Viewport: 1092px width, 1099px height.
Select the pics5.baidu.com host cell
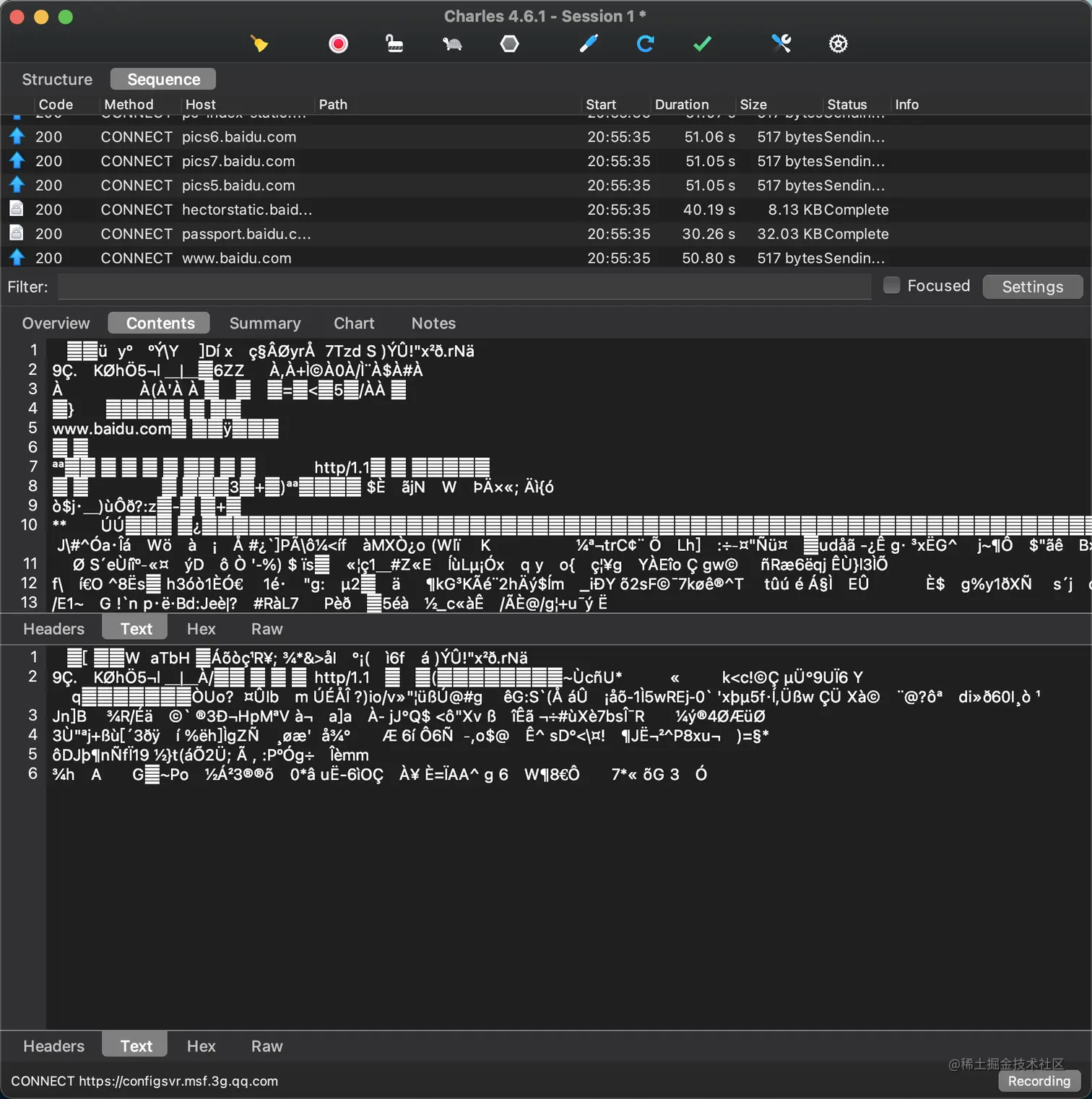coord(238,186)
